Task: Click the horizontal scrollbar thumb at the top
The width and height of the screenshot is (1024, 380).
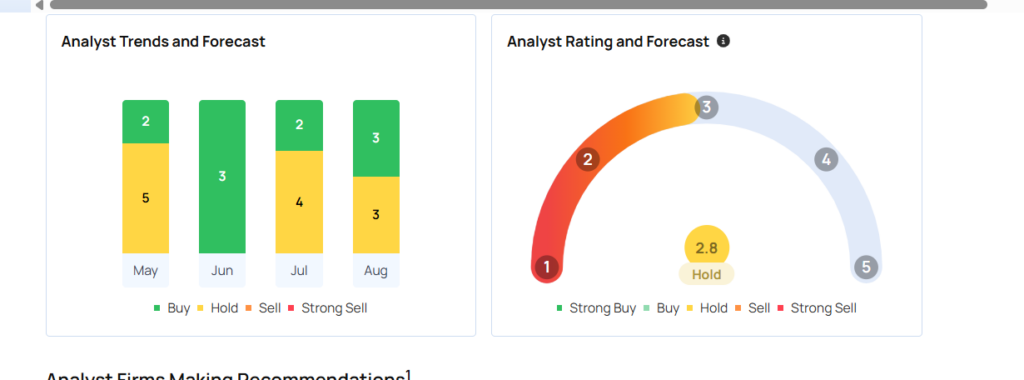Action: coord(519,5)
